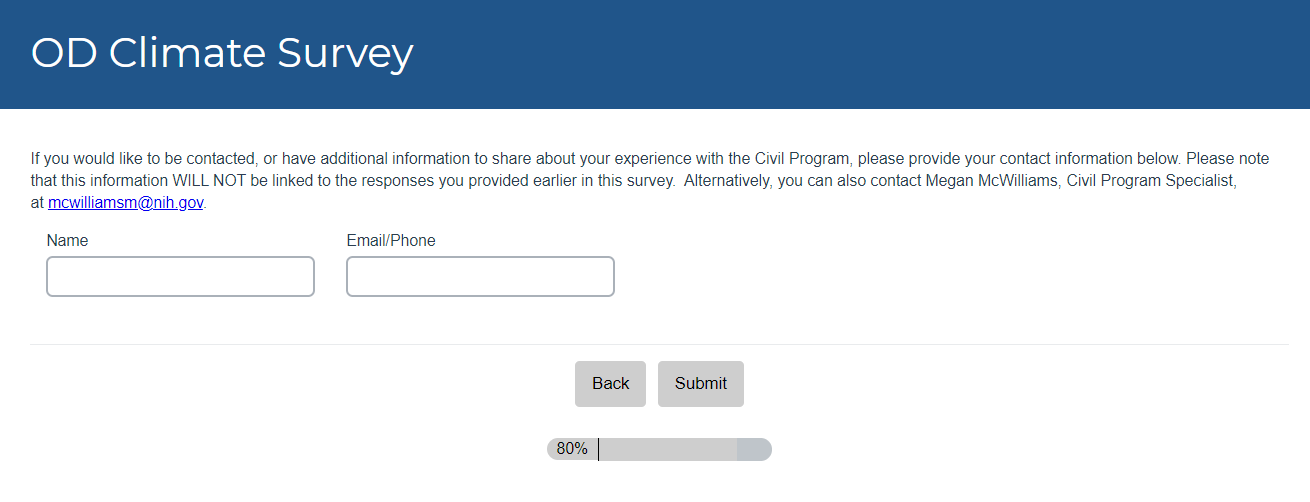Click the light filled section of the progress bar
The height and width of the screenshot is (502, 1310).
point(667,449)
